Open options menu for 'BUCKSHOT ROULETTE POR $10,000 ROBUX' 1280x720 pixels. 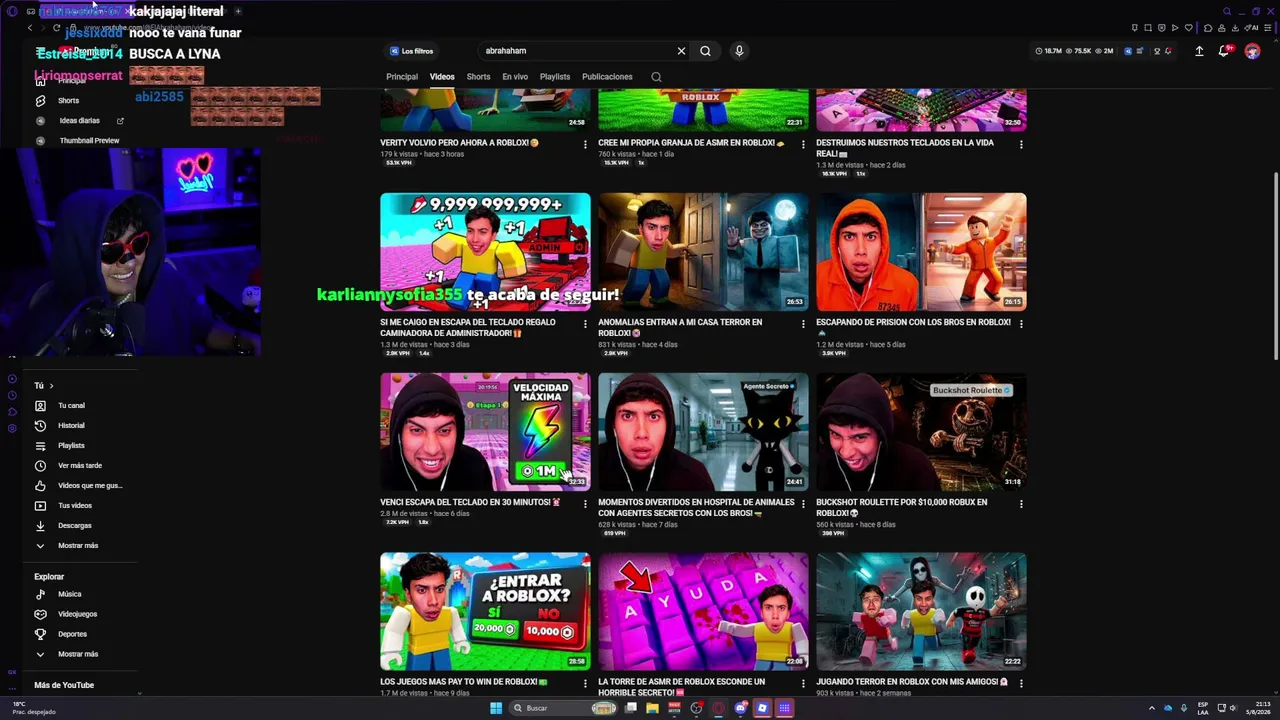1021,504
